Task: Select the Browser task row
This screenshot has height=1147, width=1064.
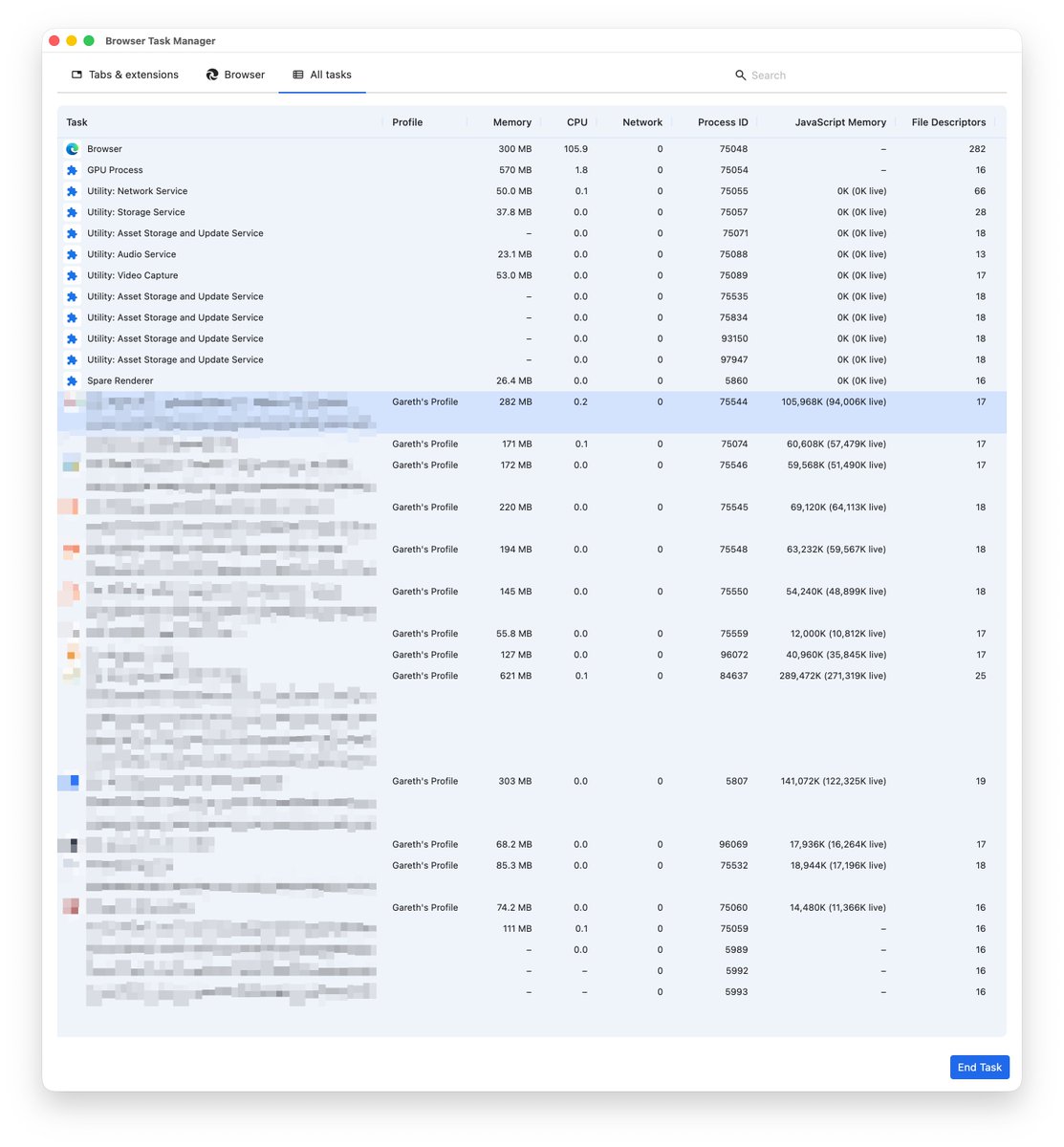Action: [532, 149]
